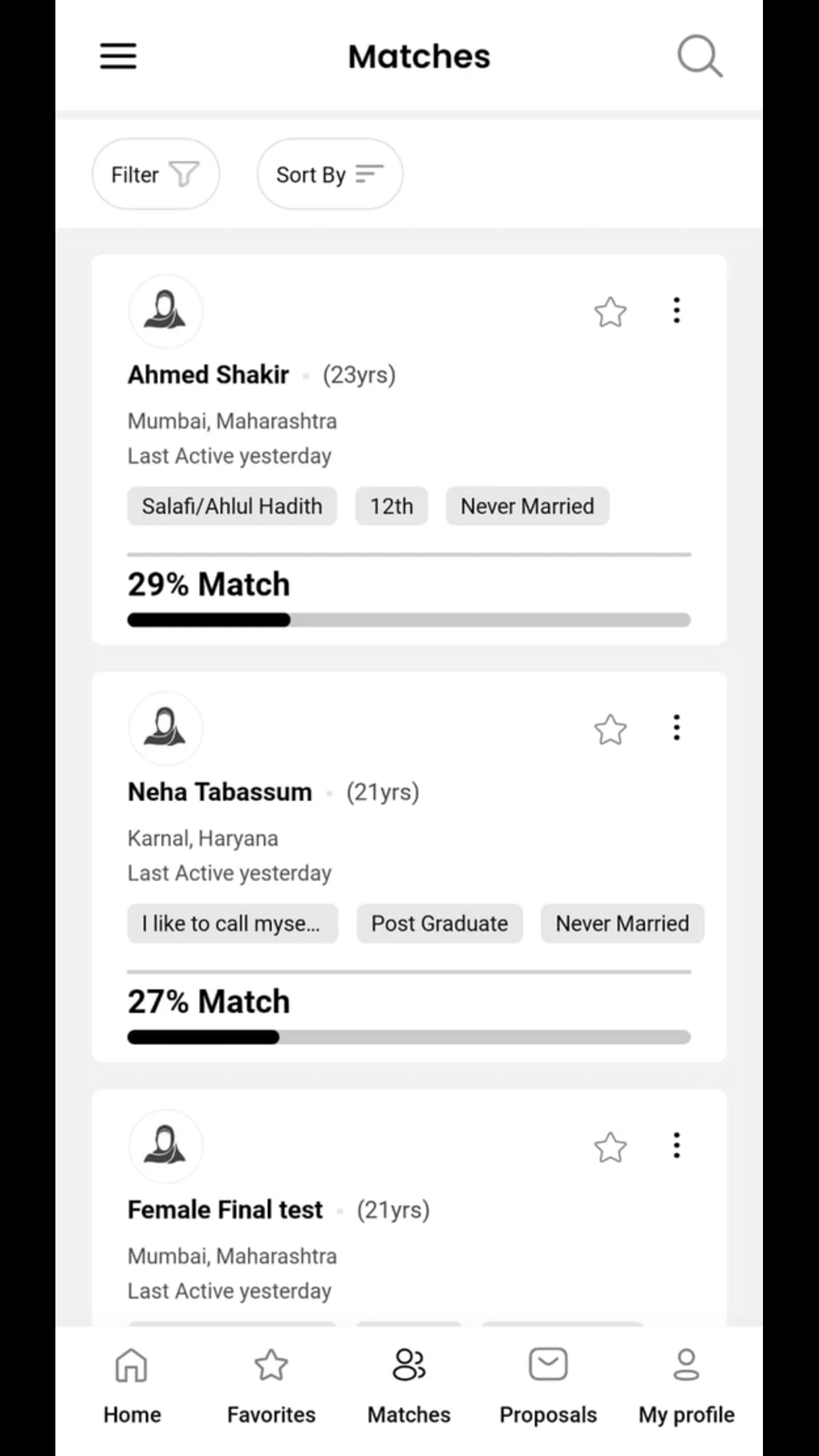Tap the Female Final test avatar icon
819x1456 pixels.
tap(166, 1145)
